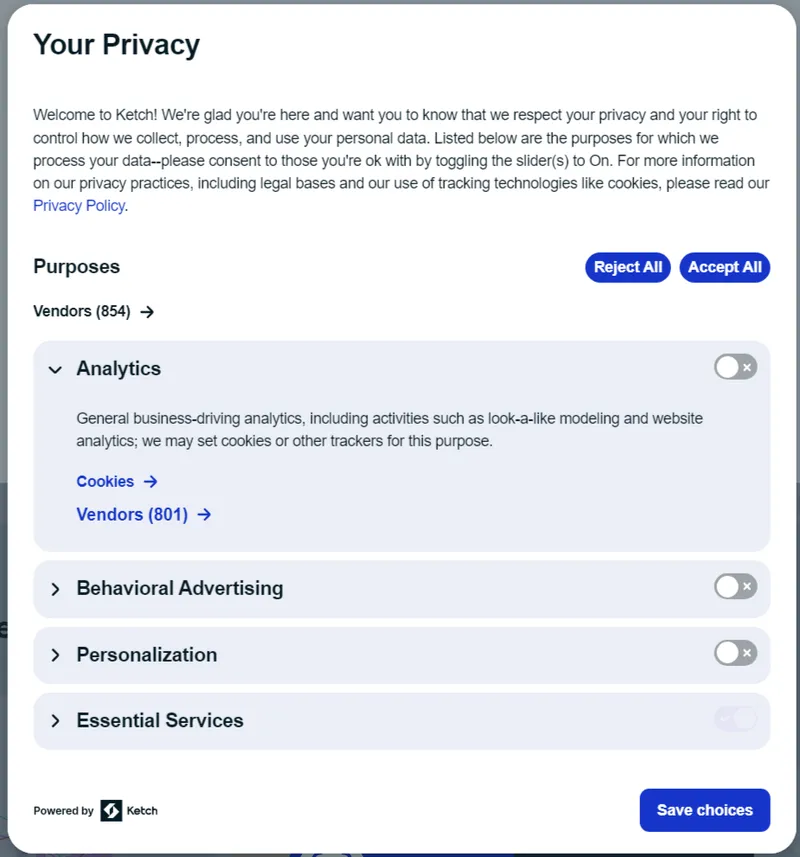Open the Privacy Policy link
This screenshot has width=800, height=857.
(x=79, y=205)
